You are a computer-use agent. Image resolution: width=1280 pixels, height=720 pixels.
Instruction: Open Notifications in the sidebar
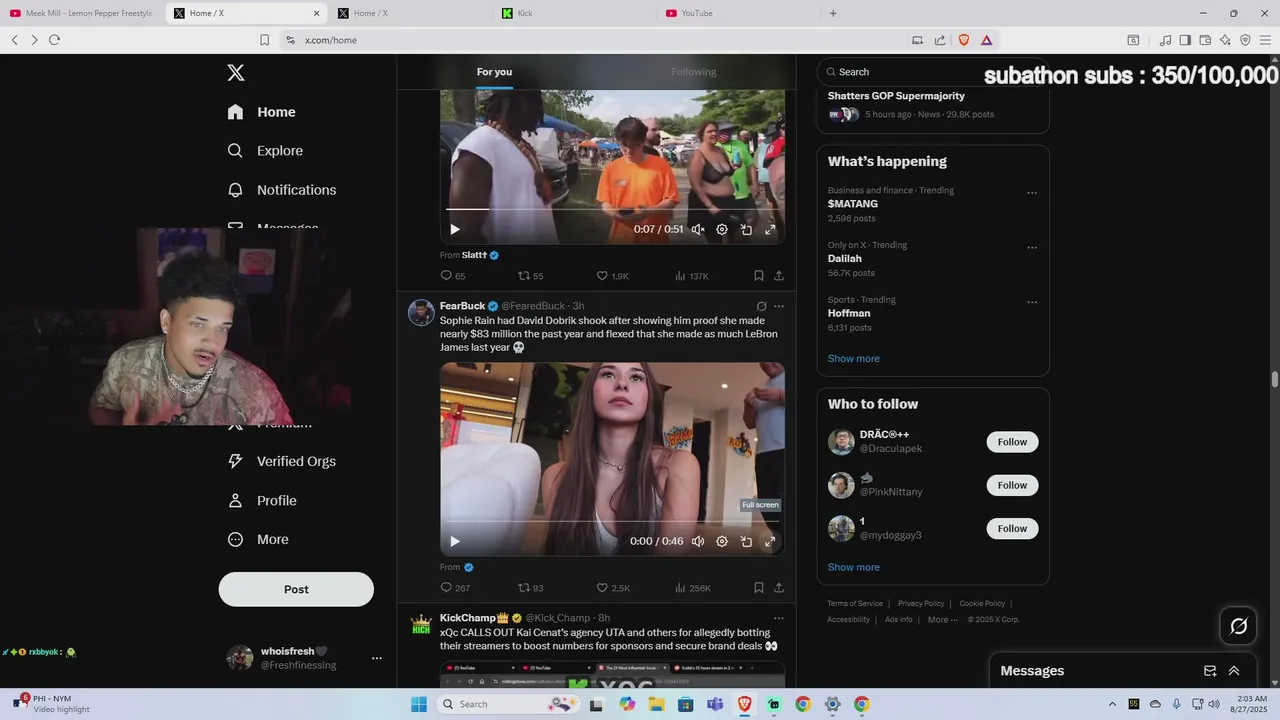[x=281, y=190]
